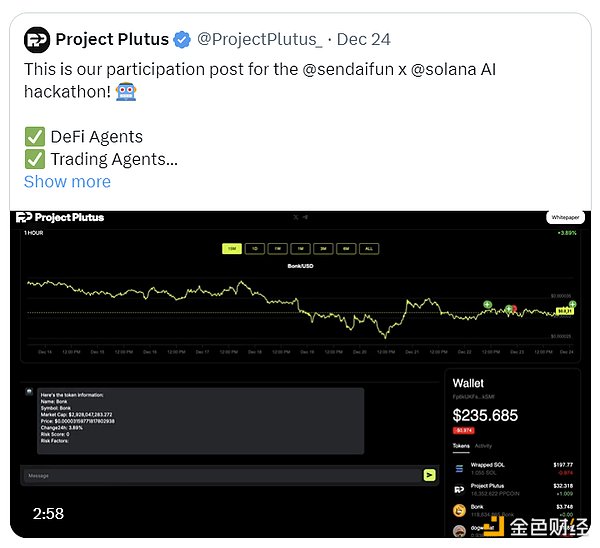The height and width of the screenshot is (548, 600).
Task: Click the green buy marker on chart
Action: tap(487, 304)
